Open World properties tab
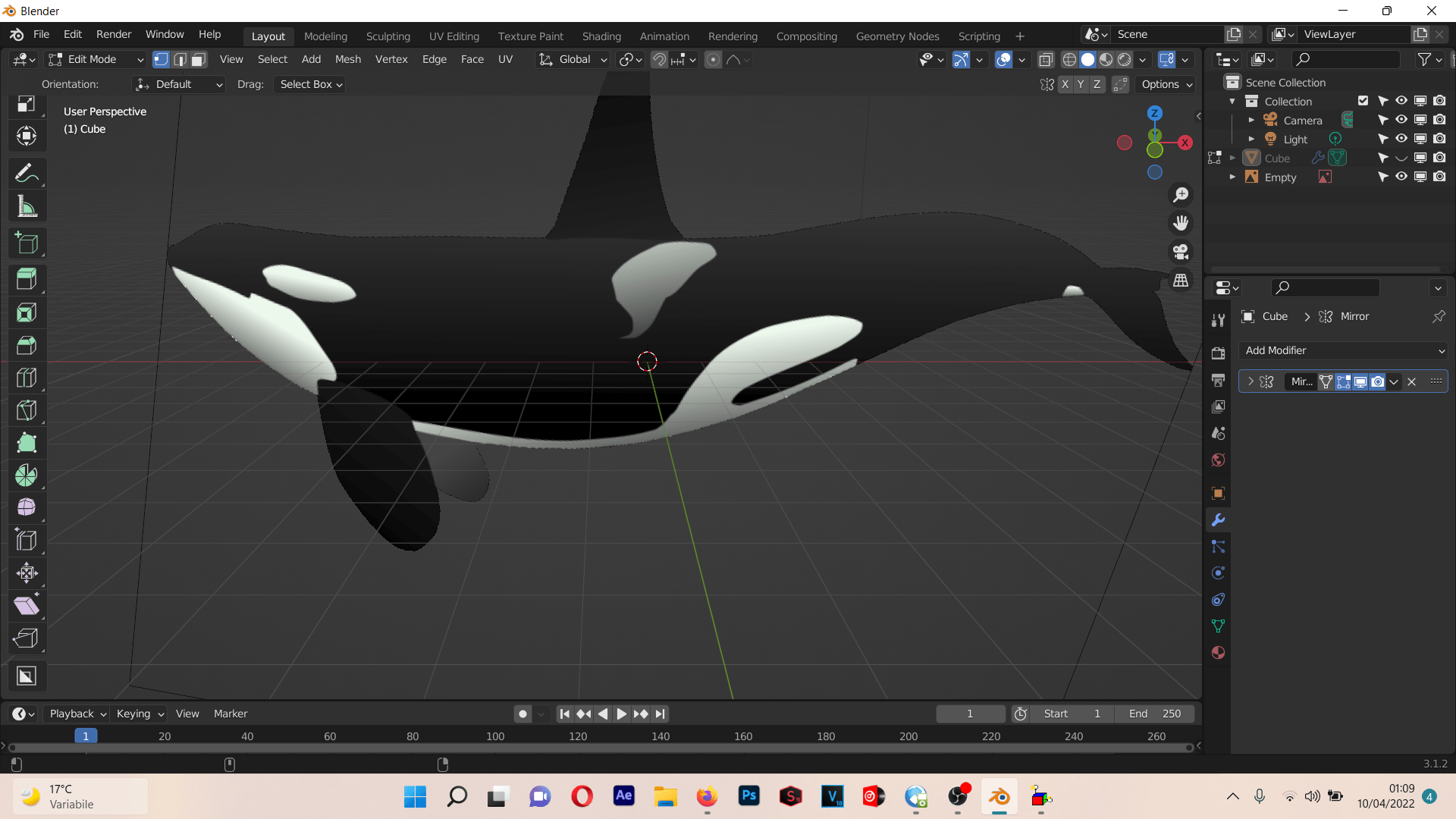This screenshot has height=819, width=1456. point(1218,460)
